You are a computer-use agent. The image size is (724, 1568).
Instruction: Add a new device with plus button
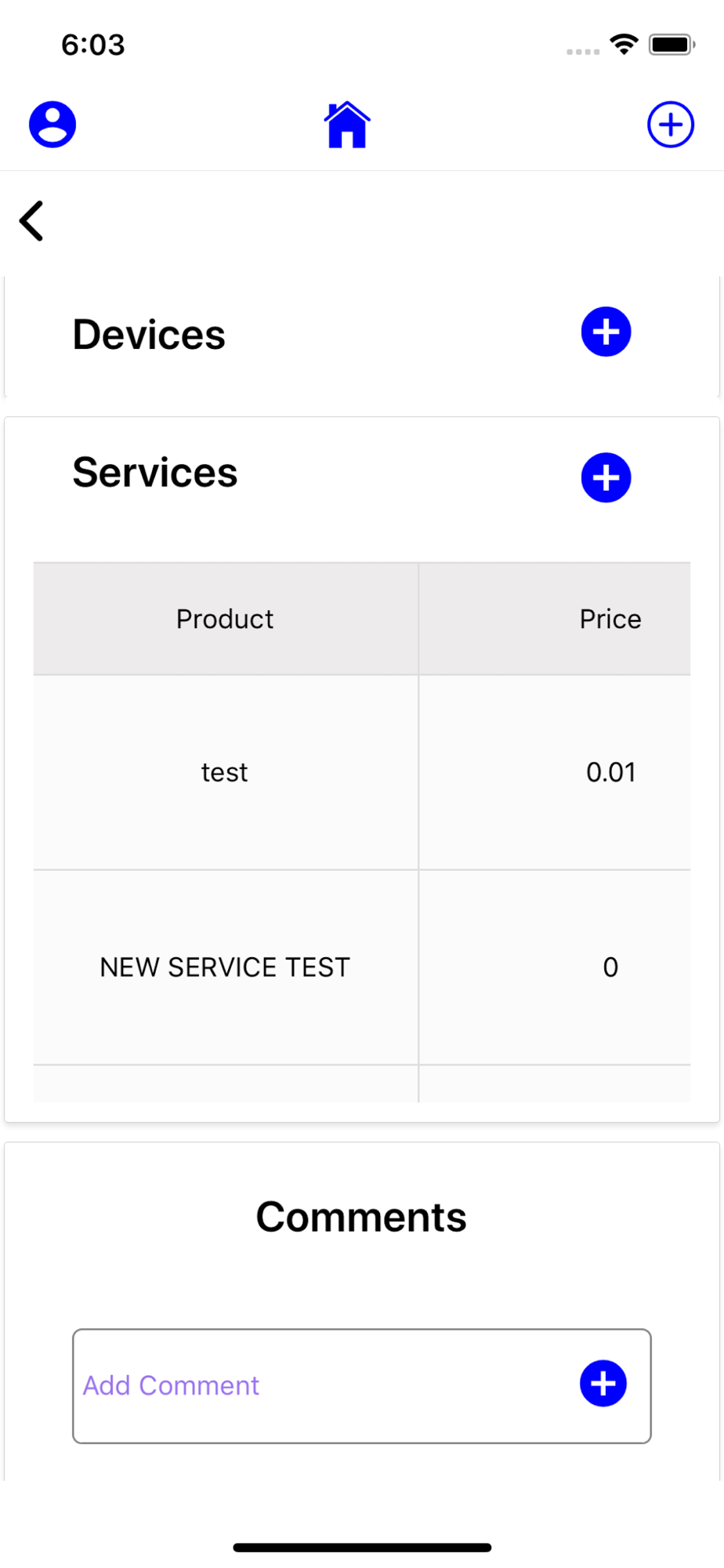[x=606, y=332]
